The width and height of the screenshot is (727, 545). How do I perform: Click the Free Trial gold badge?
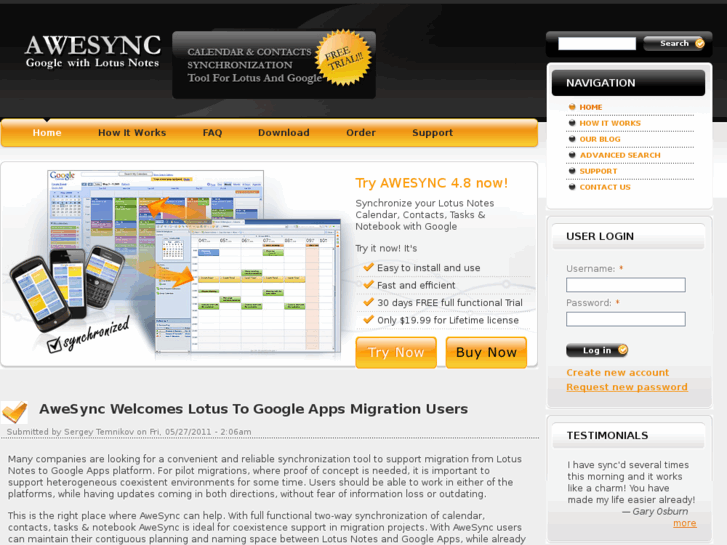point(343,58)
